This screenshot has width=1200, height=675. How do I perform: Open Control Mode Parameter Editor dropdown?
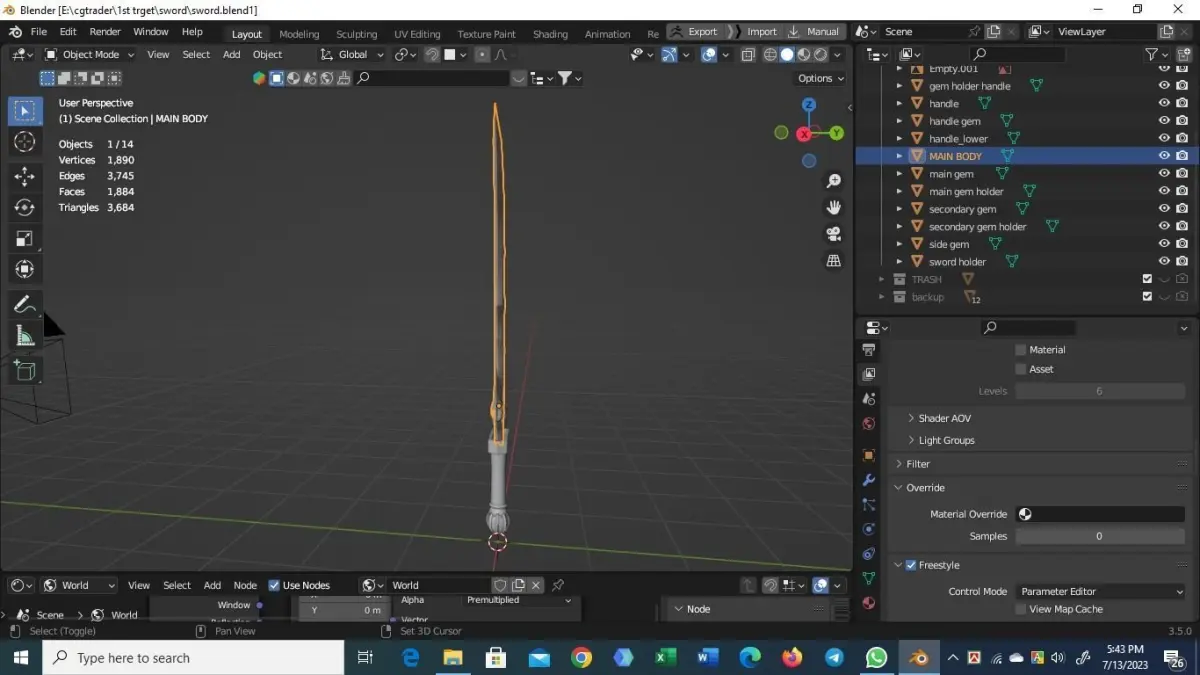(x=1100, y=591)
